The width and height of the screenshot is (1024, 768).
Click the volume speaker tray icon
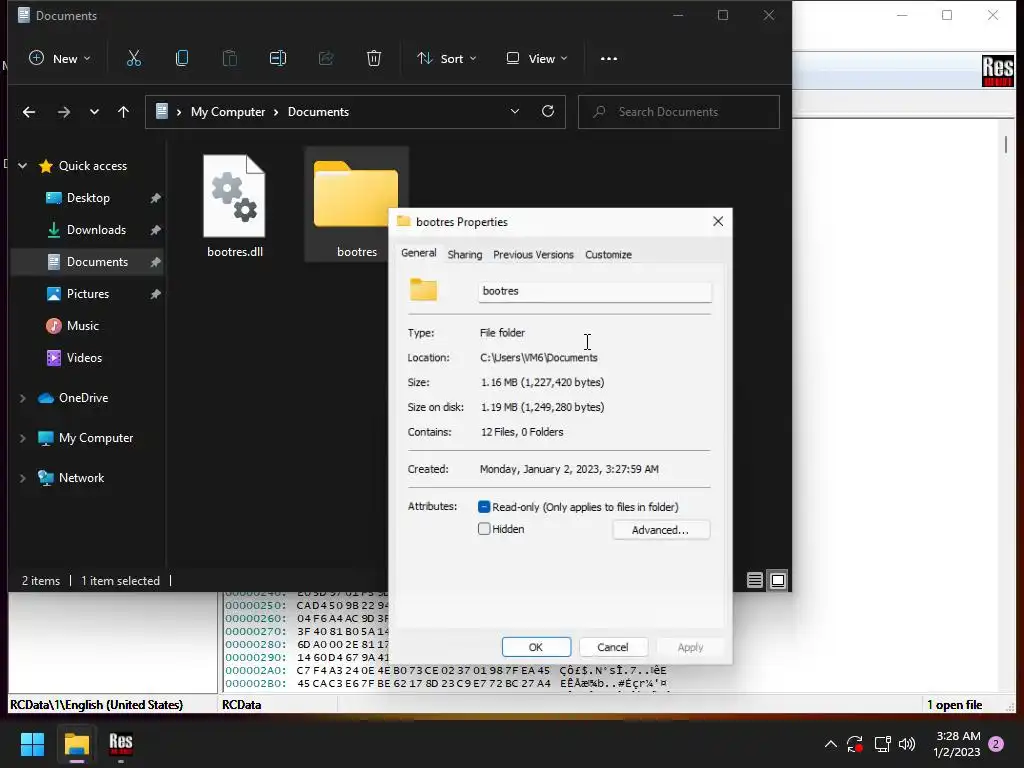(x=907, y=744)
